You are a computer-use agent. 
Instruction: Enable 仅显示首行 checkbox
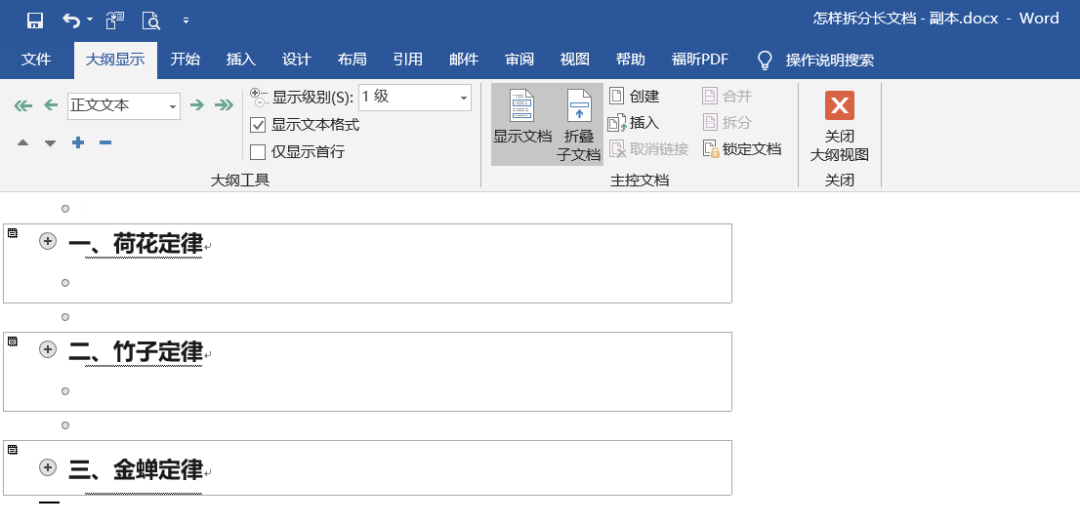(258, 152)
